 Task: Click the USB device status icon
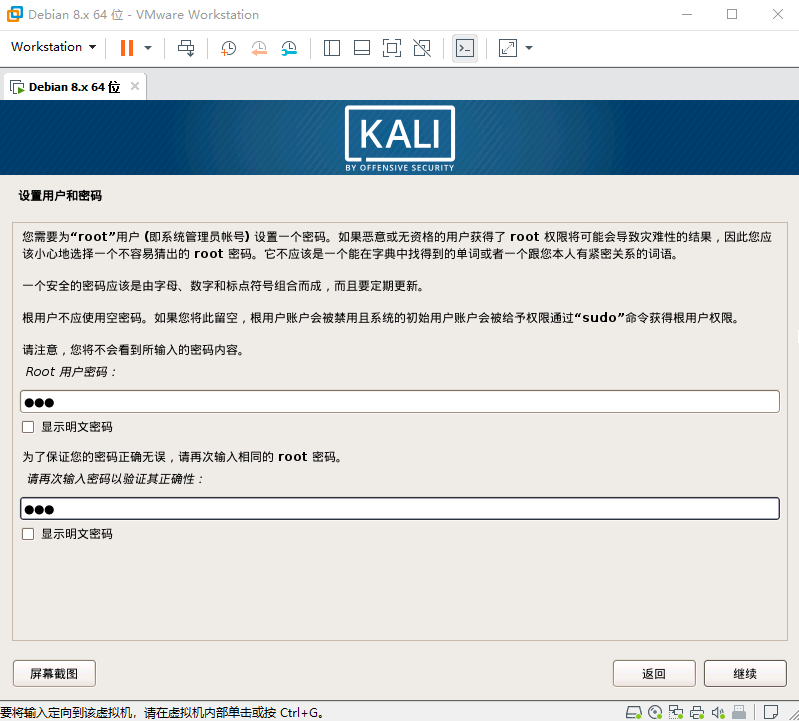(x=739, y=712)
